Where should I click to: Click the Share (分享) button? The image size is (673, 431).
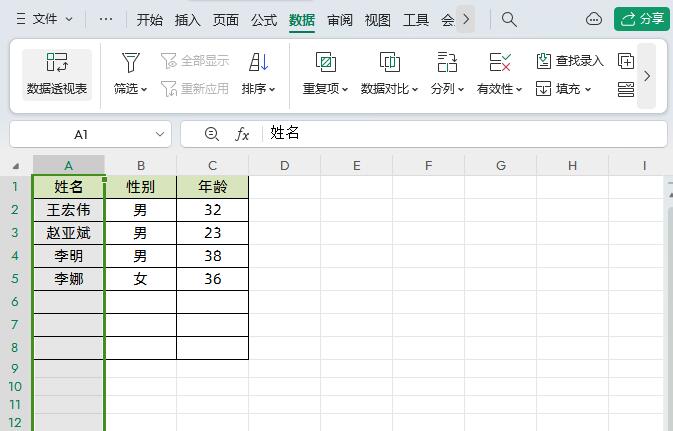tap(642, 19)
